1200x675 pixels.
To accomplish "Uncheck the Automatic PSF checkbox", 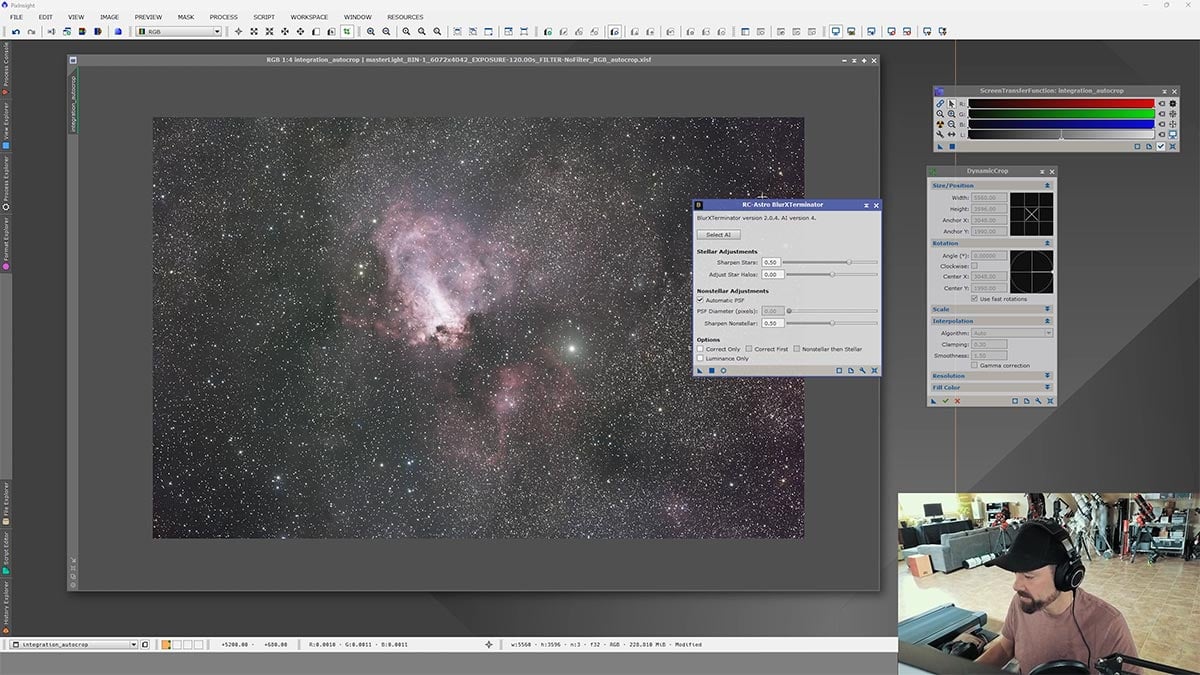I will click(x=701, y=300).
